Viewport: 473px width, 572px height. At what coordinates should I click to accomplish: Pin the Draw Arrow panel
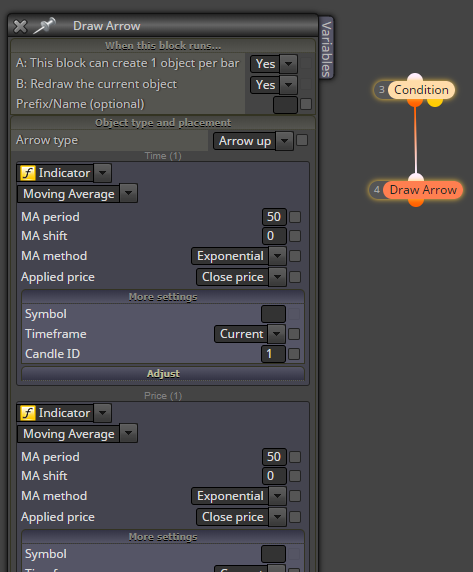[x=44, y=26]
